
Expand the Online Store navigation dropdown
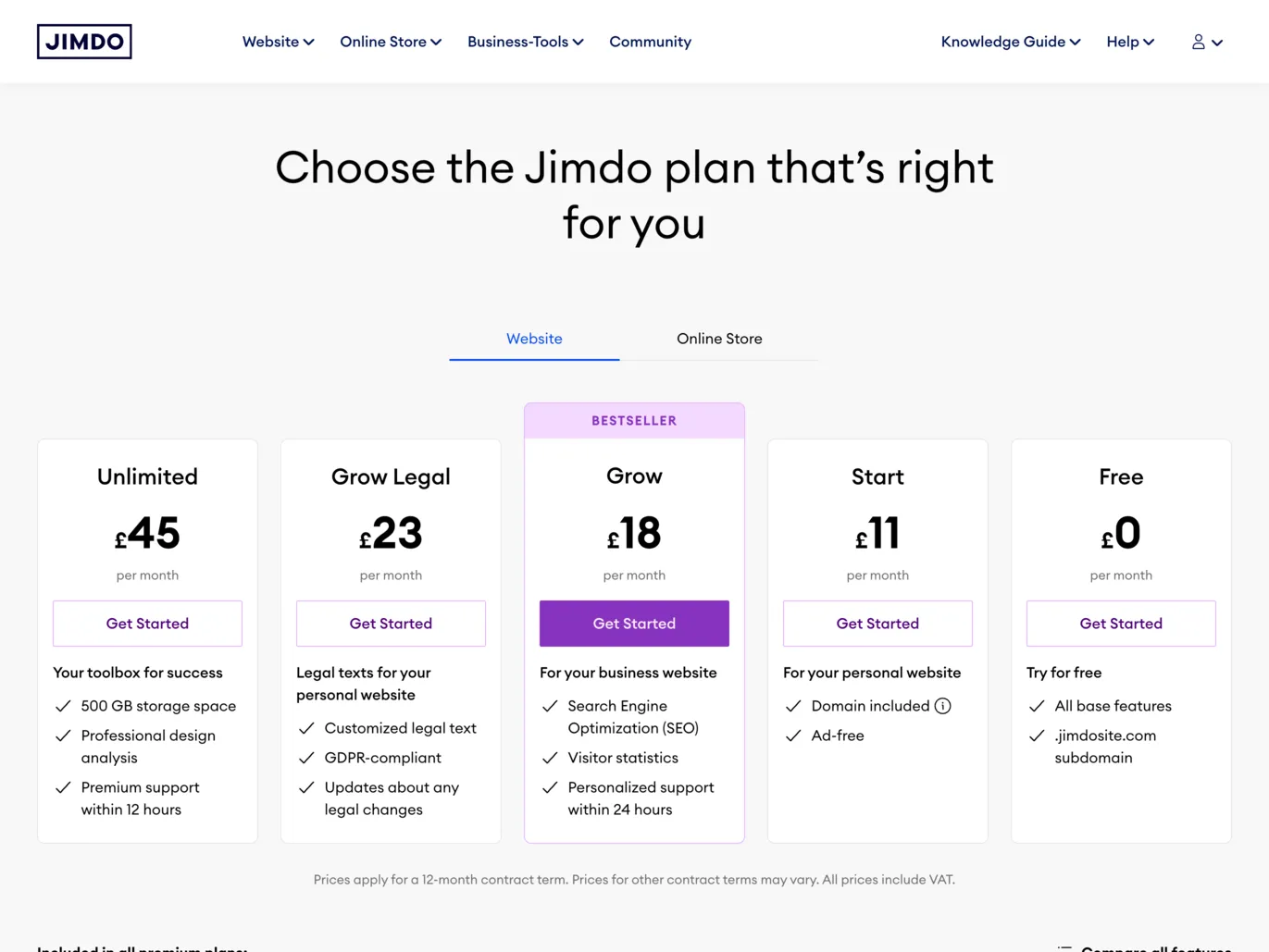[390, 42]
